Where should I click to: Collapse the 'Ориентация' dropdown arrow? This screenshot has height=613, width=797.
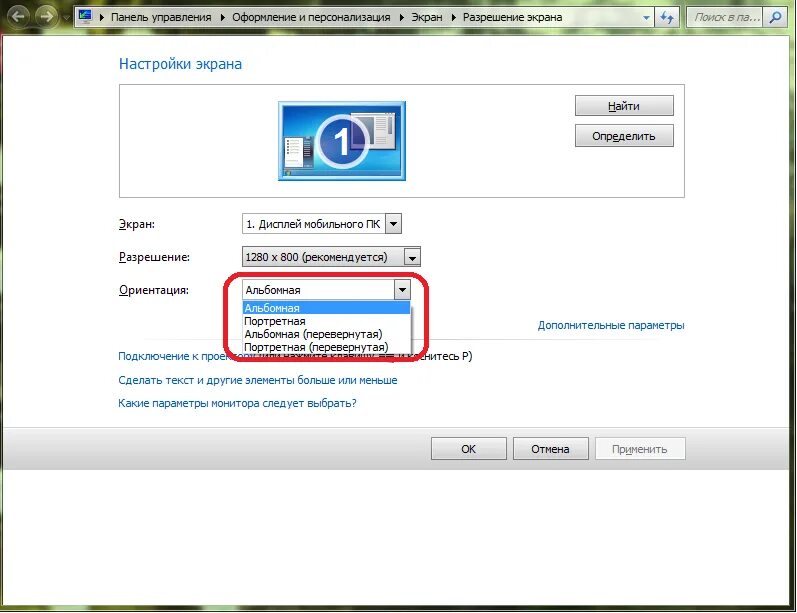tap(402, 290)
